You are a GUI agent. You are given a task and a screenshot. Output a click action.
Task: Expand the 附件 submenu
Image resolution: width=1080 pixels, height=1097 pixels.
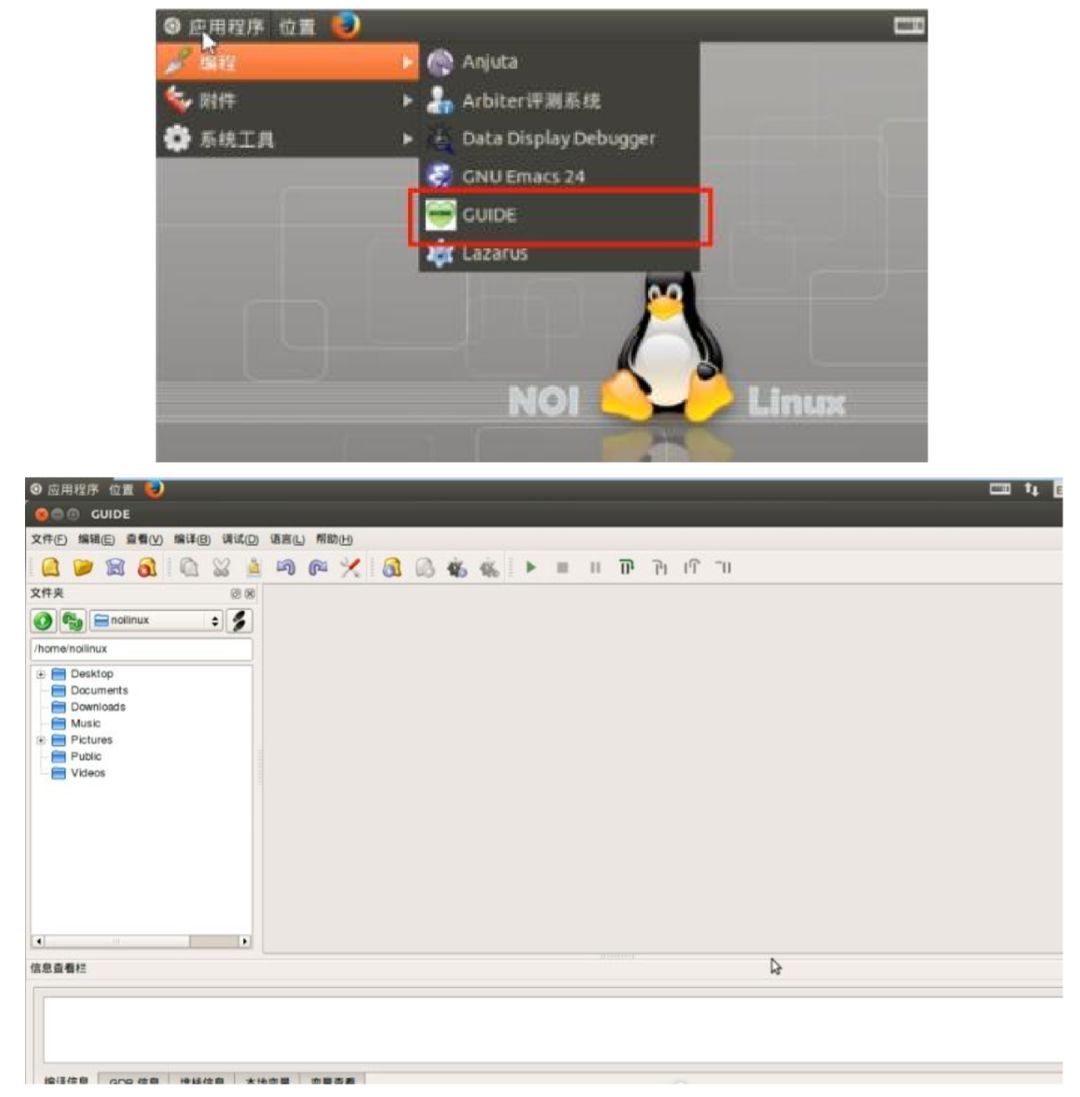tap(287, 101)
